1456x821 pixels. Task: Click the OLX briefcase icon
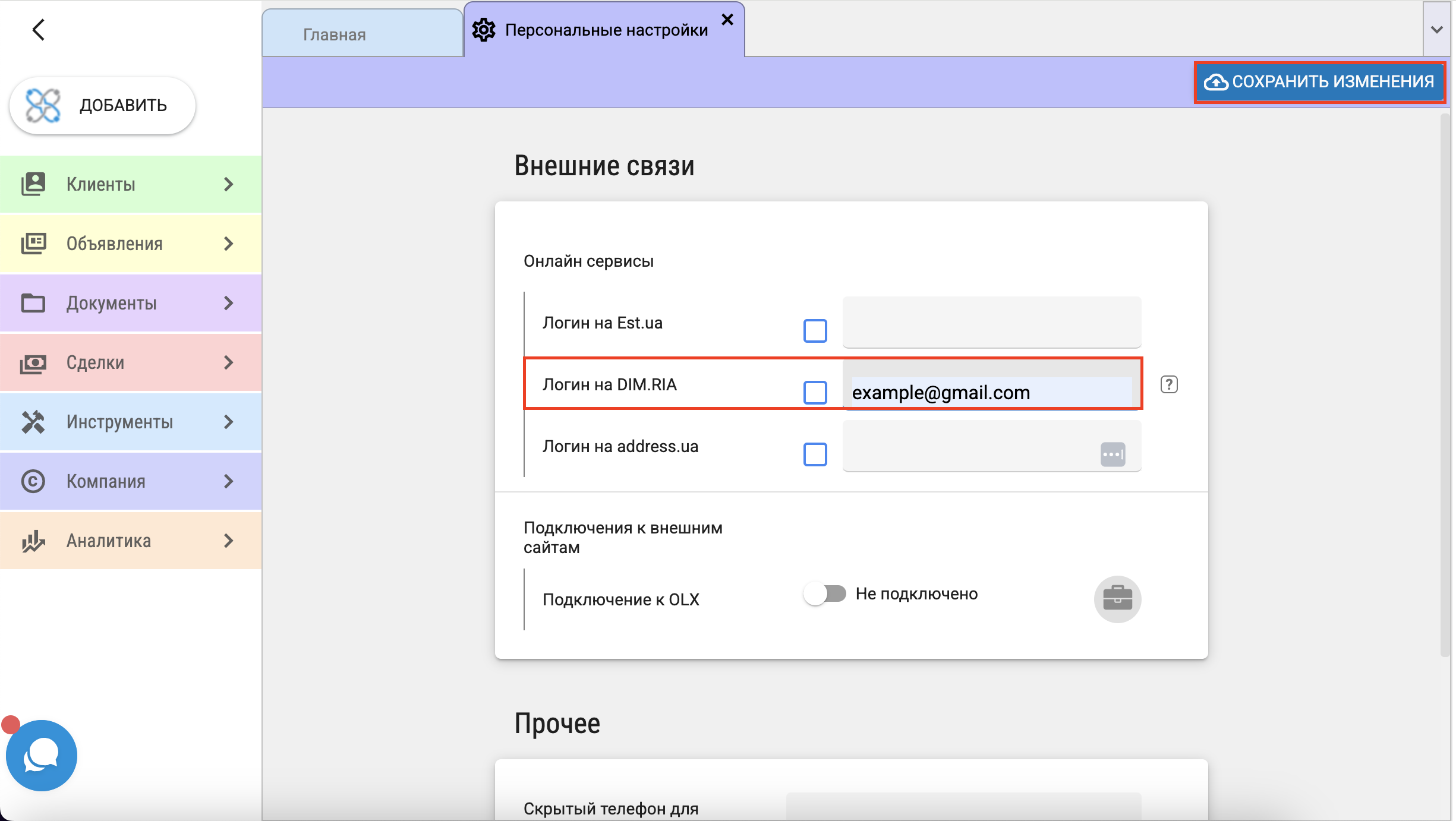[x=1117, y=598]
